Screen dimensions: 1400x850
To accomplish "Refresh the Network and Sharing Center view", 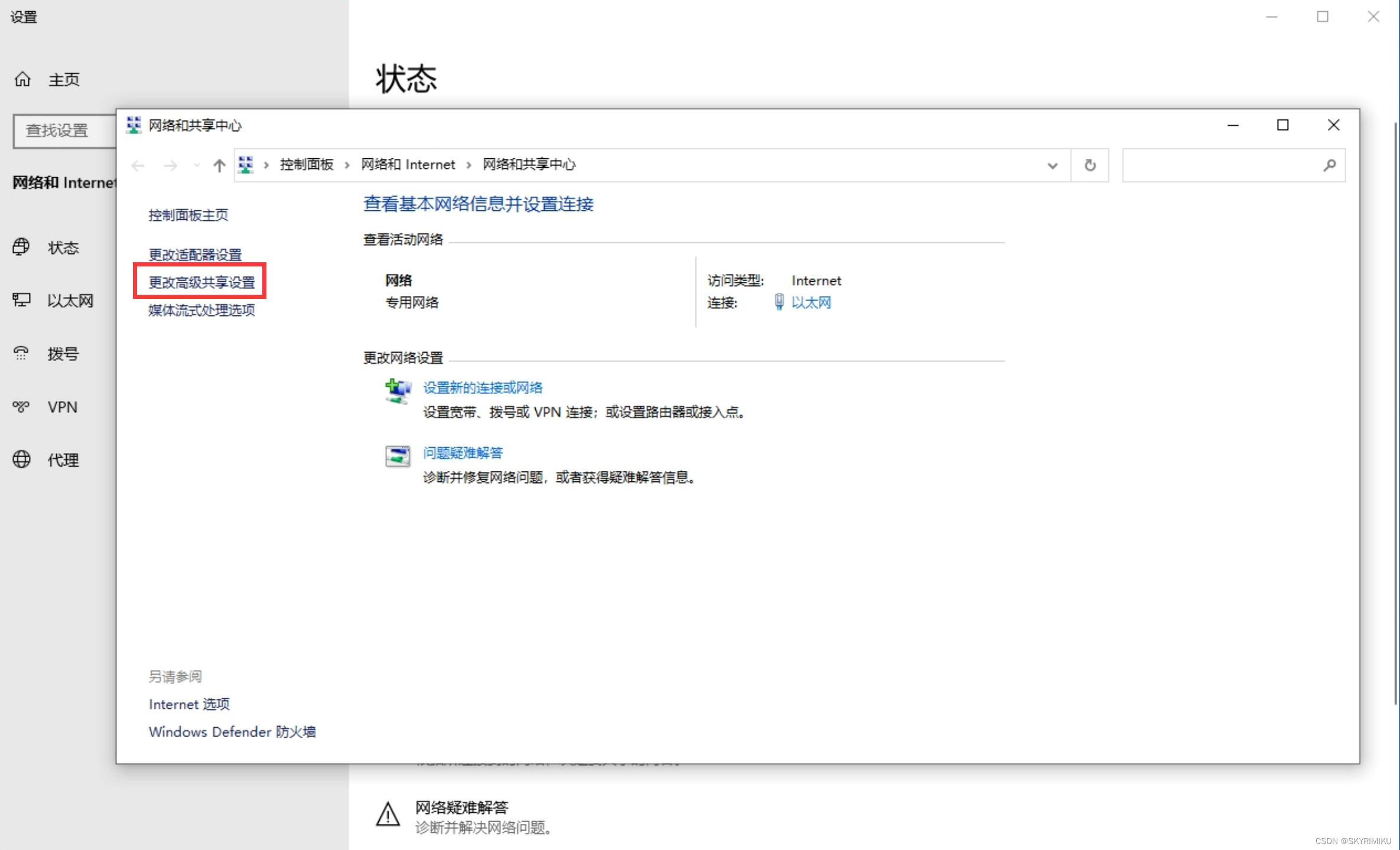I will 1090,165.
